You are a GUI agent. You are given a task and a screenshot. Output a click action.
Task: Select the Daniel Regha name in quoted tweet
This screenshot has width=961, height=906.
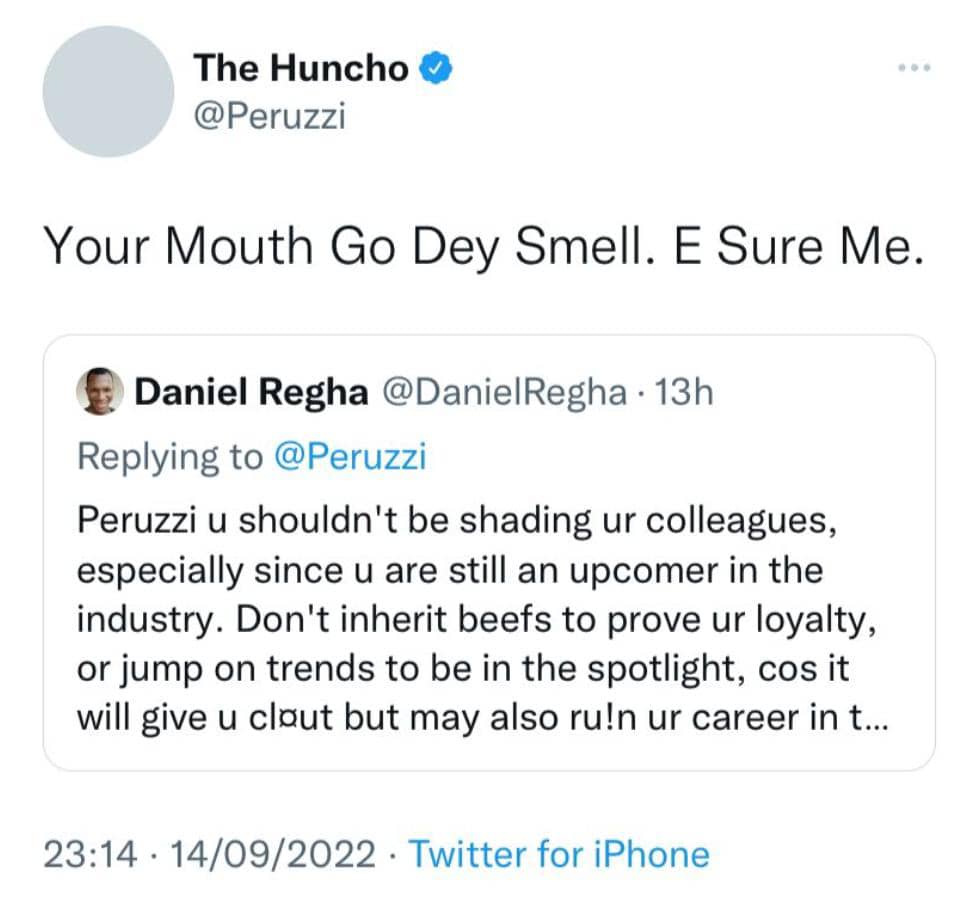(x=251, y=393)
